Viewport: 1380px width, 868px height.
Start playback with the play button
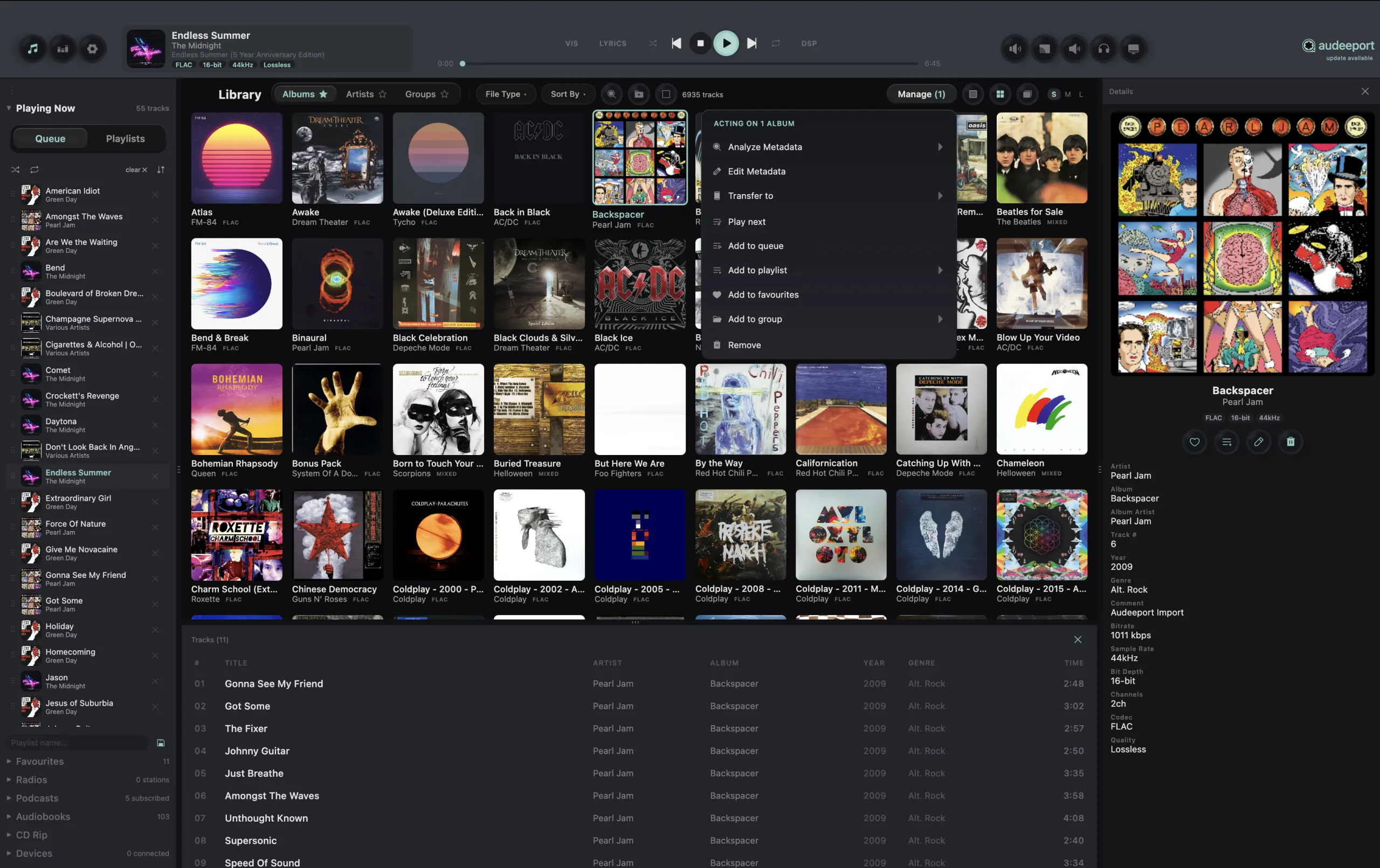[x=726, y=43]
